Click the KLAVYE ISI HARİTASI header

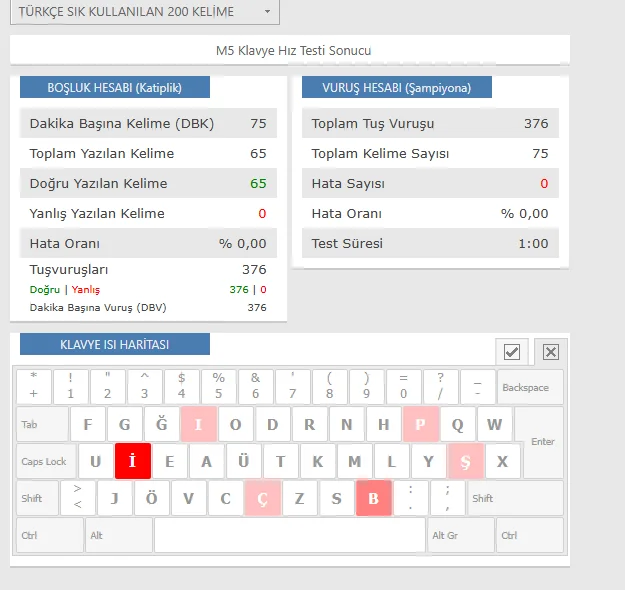pyautogui.click(x=115, y=344)
